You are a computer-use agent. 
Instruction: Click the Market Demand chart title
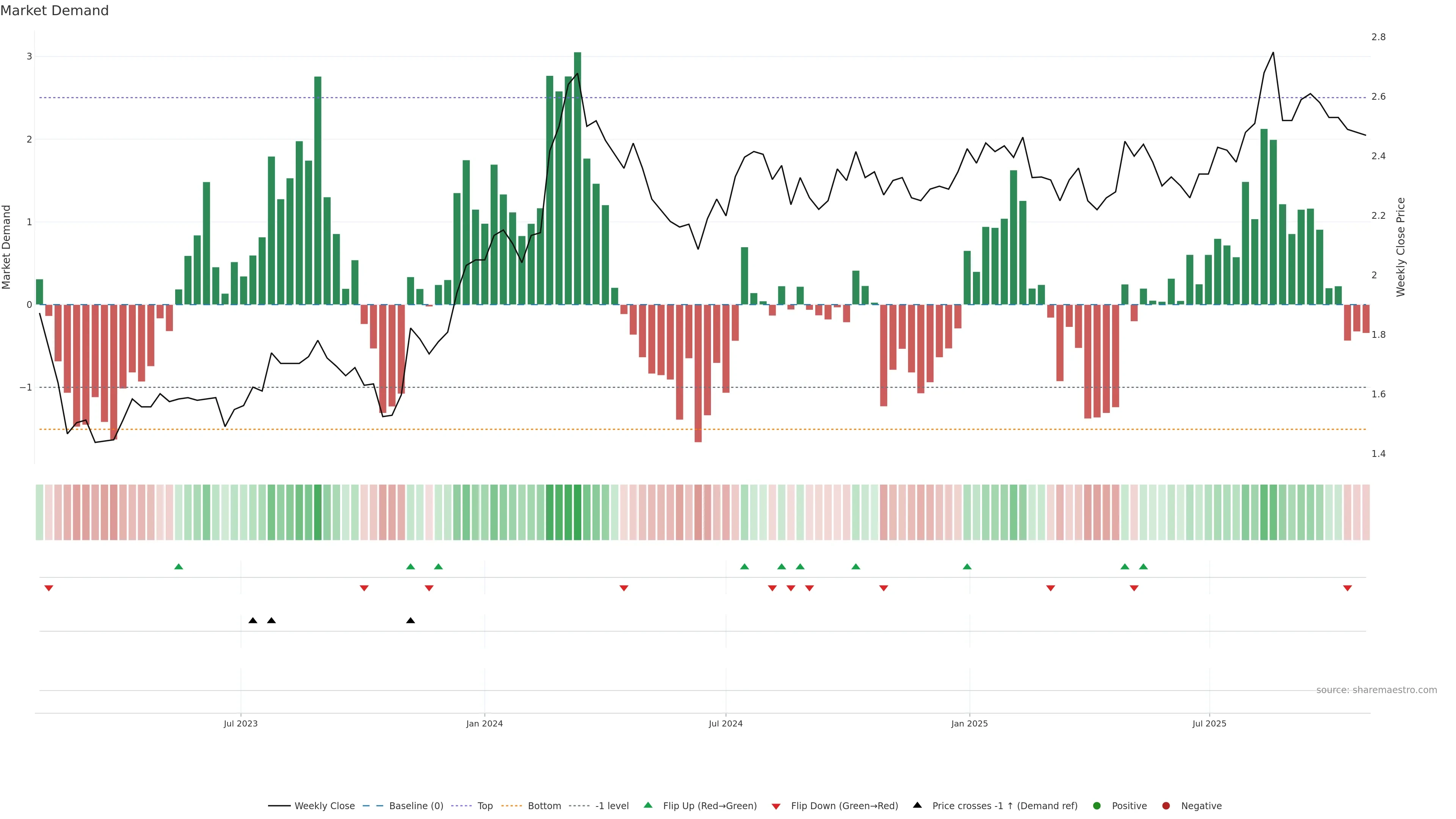(x=54, y=11)
